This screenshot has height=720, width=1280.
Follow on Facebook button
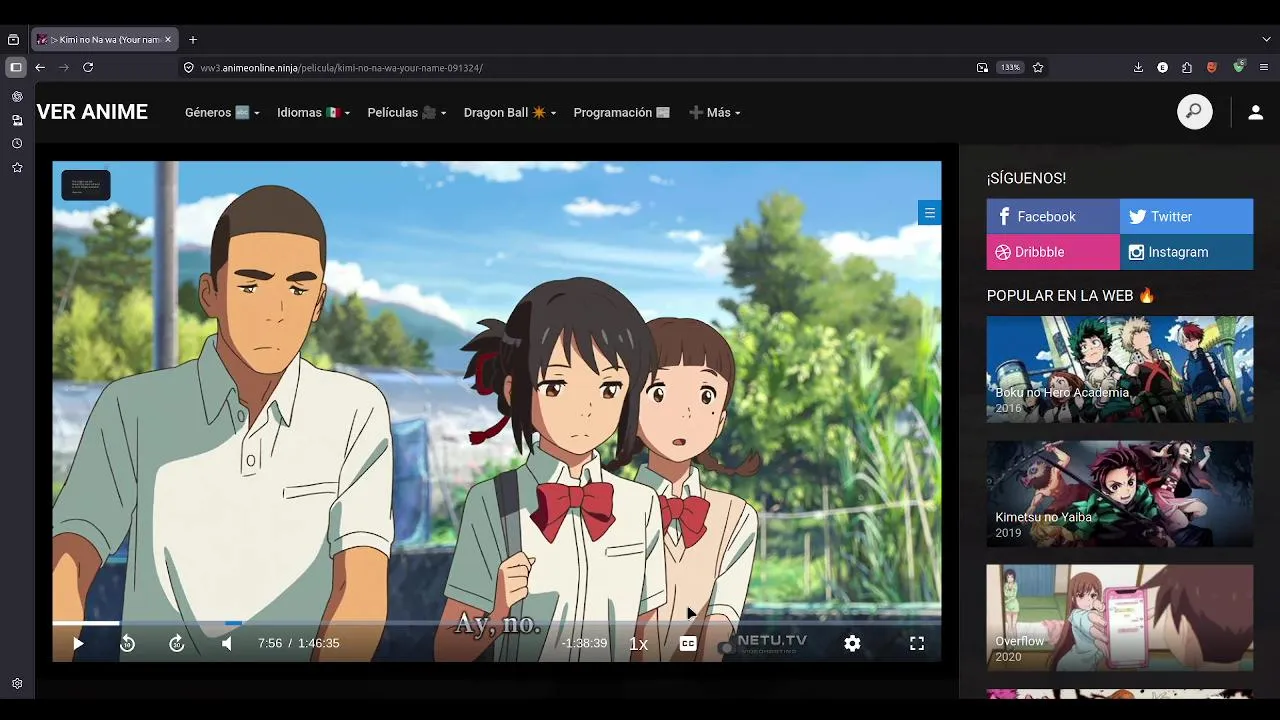[1053, 216]
